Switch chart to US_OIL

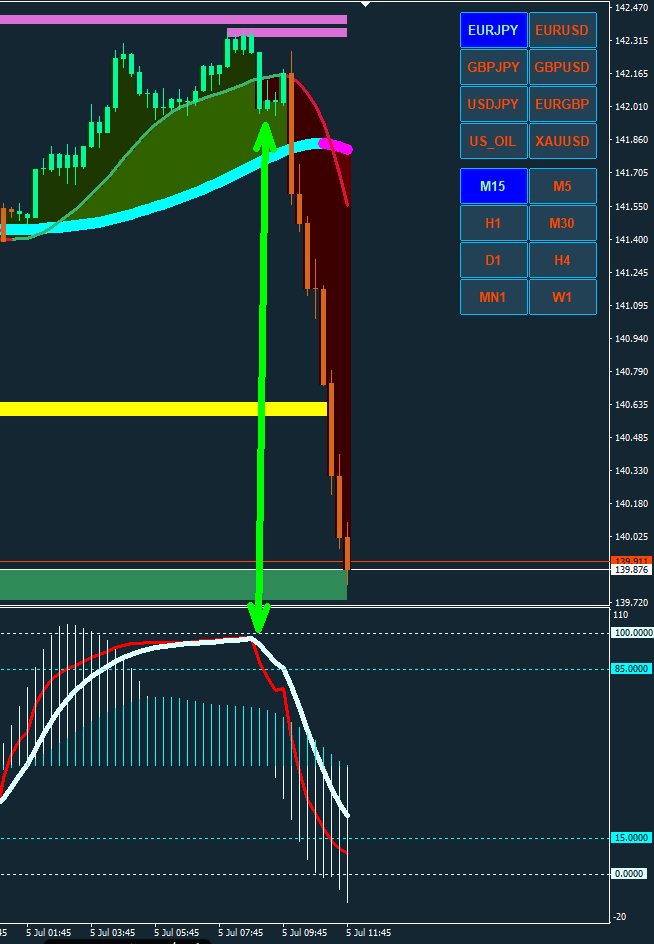(494, 141)
